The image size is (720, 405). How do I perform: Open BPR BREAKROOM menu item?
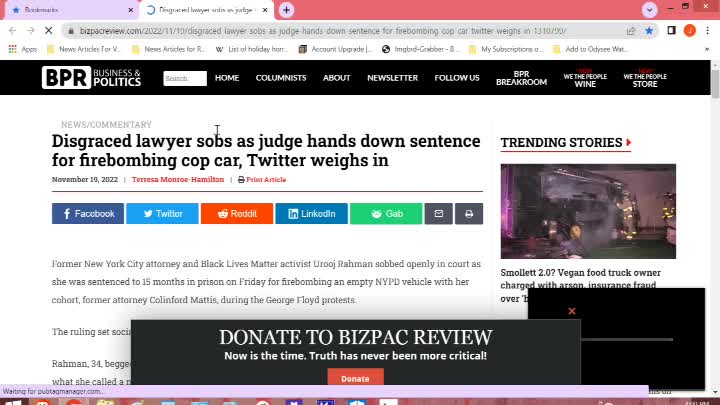pyautogui.click(x=521, y=78)
